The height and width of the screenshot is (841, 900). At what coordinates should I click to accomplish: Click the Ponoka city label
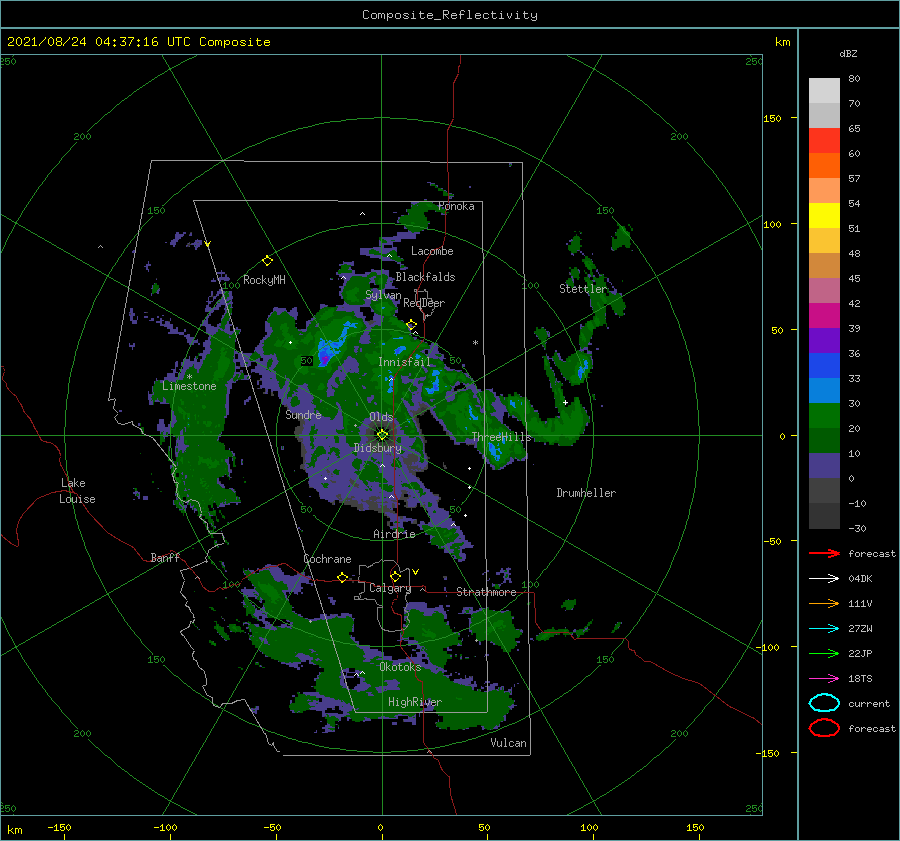coord(456,206)
